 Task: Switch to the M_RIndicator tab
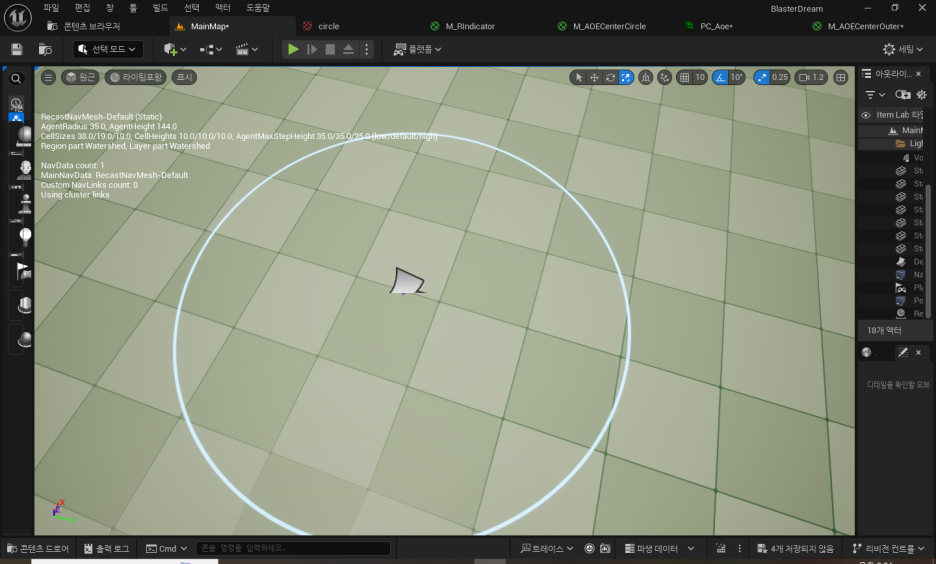pyautogui.click(x=463, y=26)
